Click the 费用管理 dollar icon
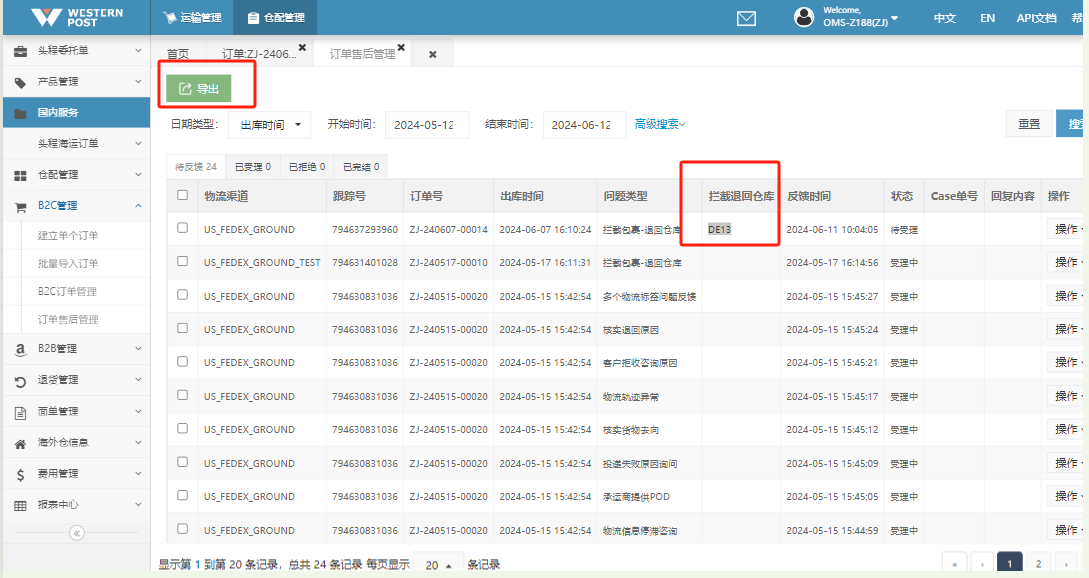The height and width of the screenshot is (578, 1089). point(20,474)
